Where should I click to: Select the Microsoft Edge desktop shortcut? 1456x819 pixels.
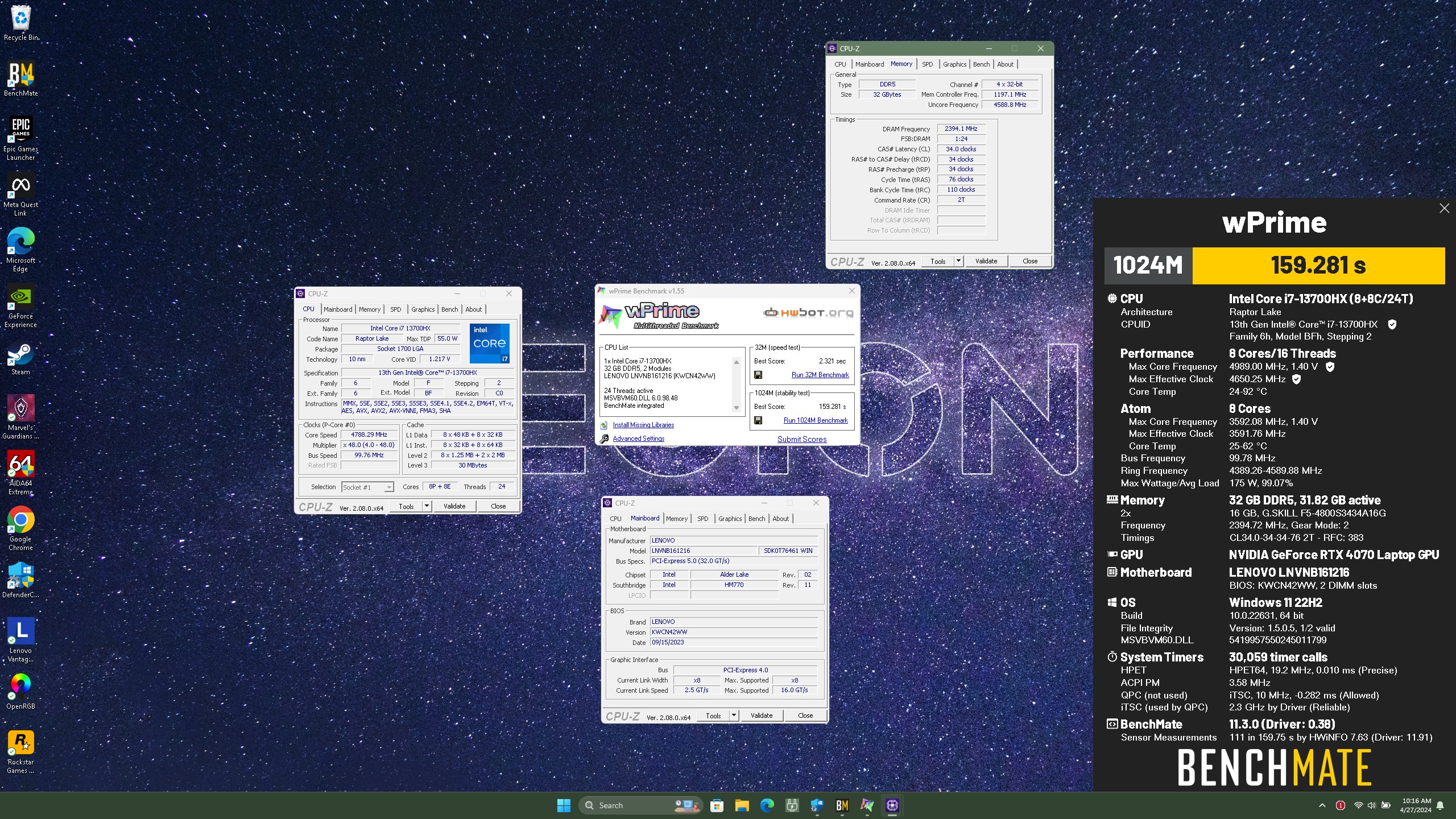(x=20, y=250)
